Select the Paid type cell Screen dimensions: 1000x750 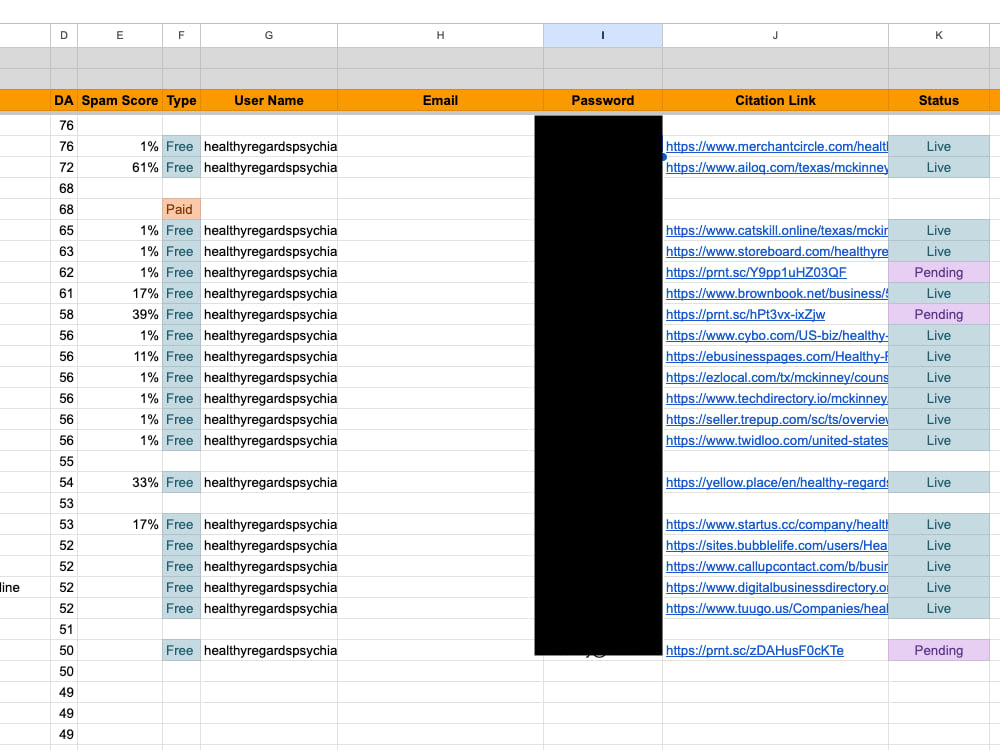click(x=181, y=209)
